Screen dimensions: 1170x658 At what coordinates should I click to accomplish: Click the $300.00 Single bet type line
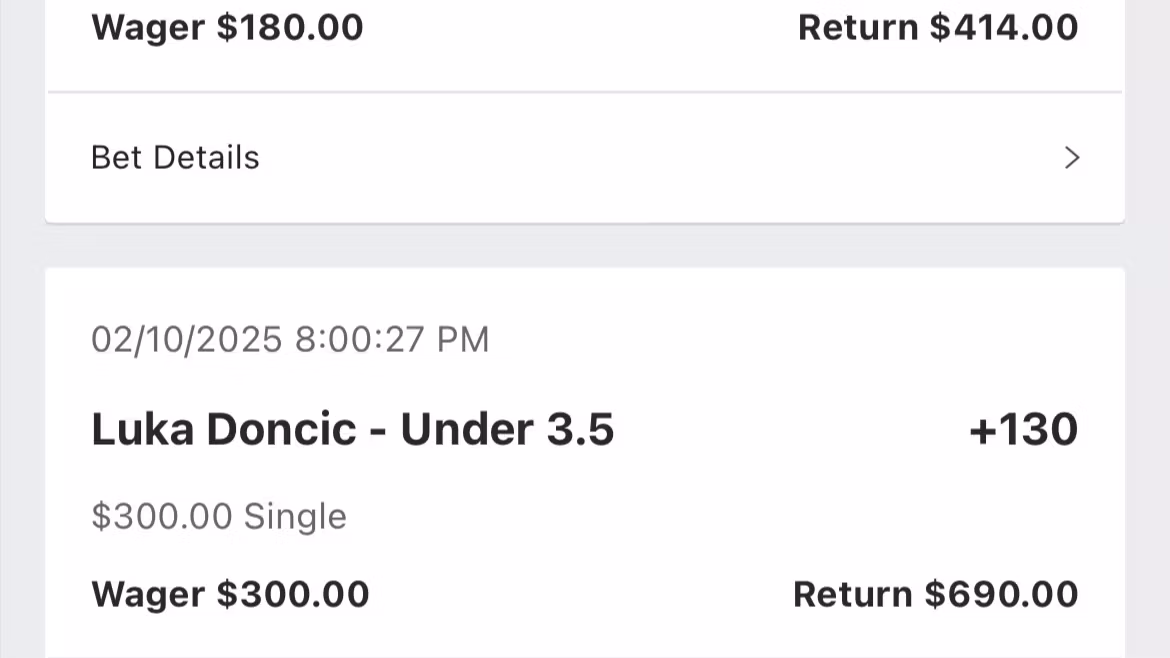tap(218, 516)
